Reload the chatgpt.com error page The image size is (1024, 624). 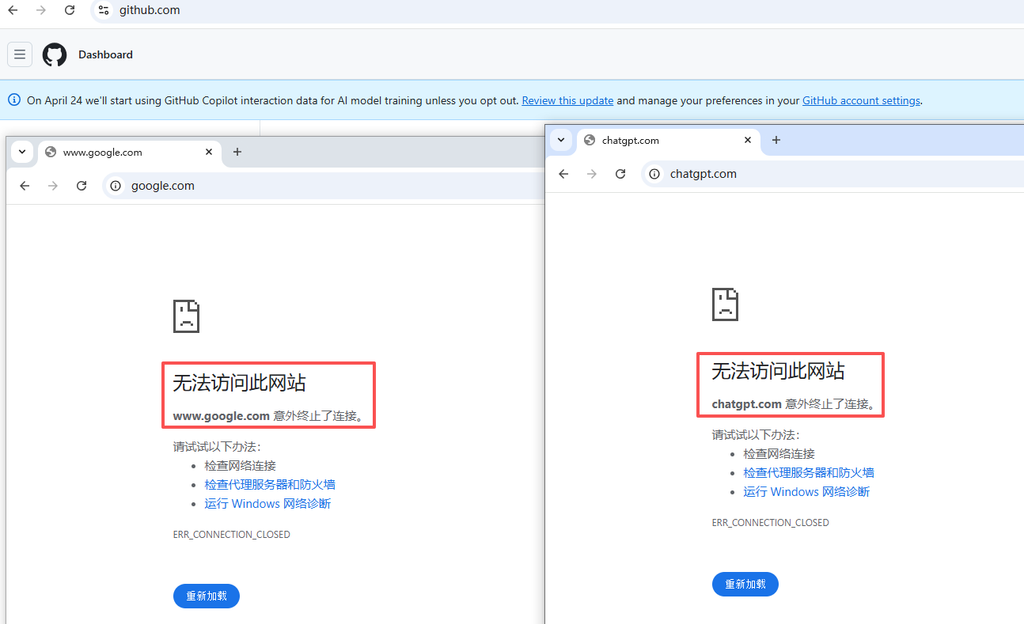click(620, 174)
